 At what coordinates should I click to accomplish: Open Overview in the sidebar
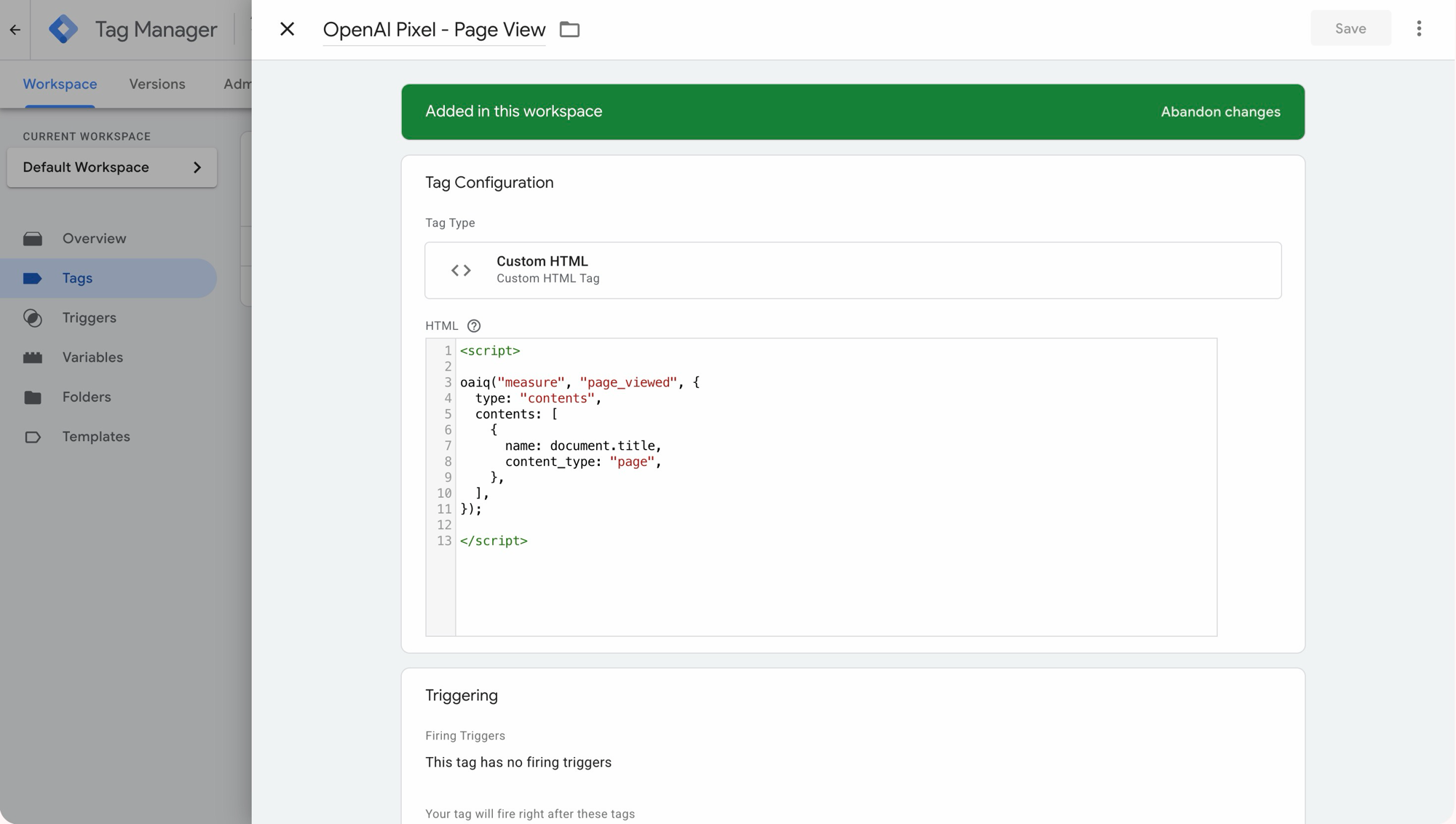coord(108,239)
